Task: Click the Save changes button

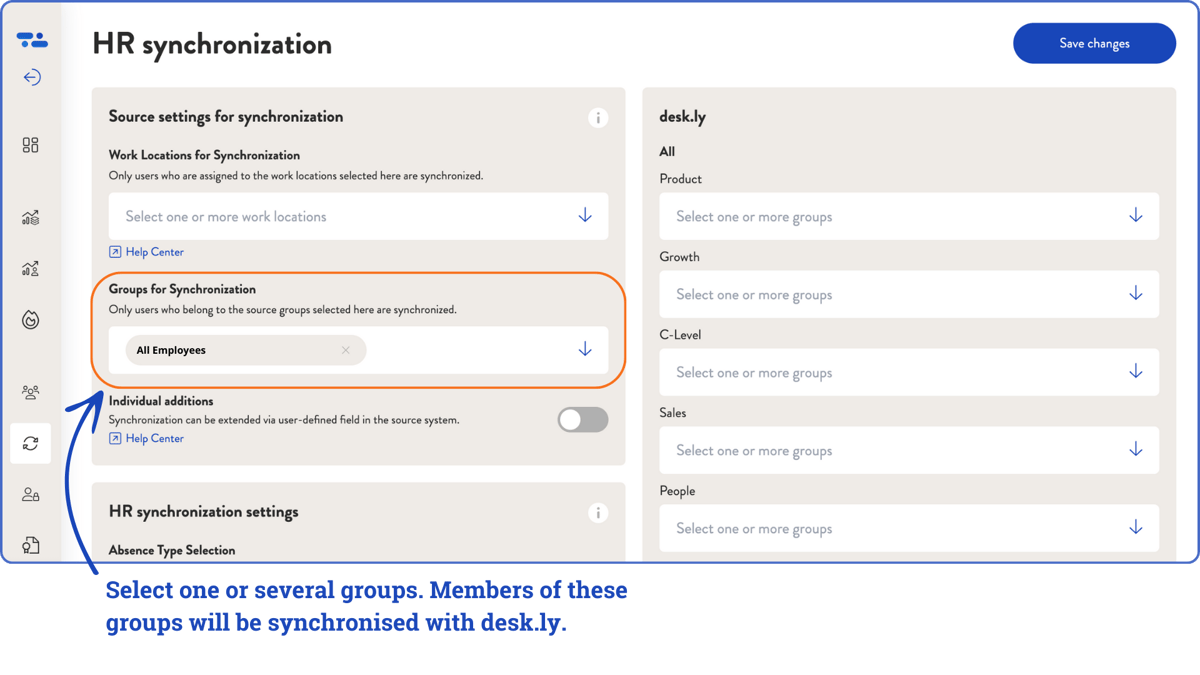Action: point(1094,43)
